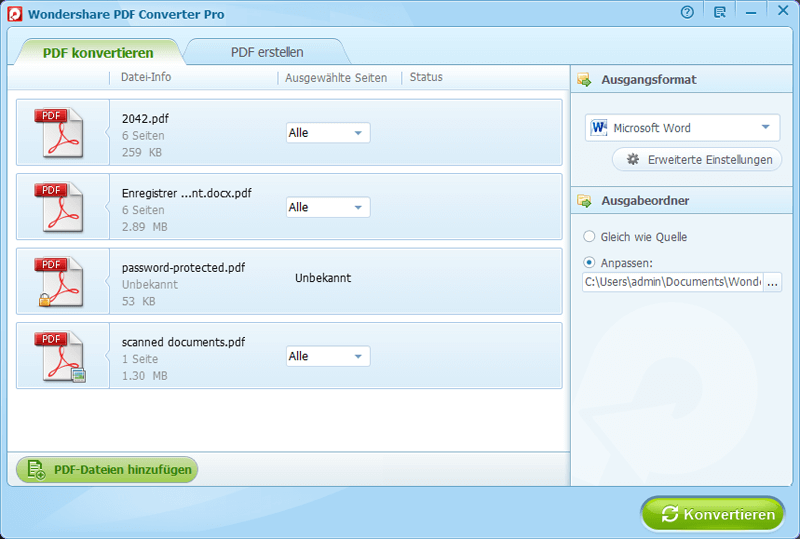Click the PDF icon for 2042.pdf
This screenshot has width=800, height=539.
tap(59, 132)
